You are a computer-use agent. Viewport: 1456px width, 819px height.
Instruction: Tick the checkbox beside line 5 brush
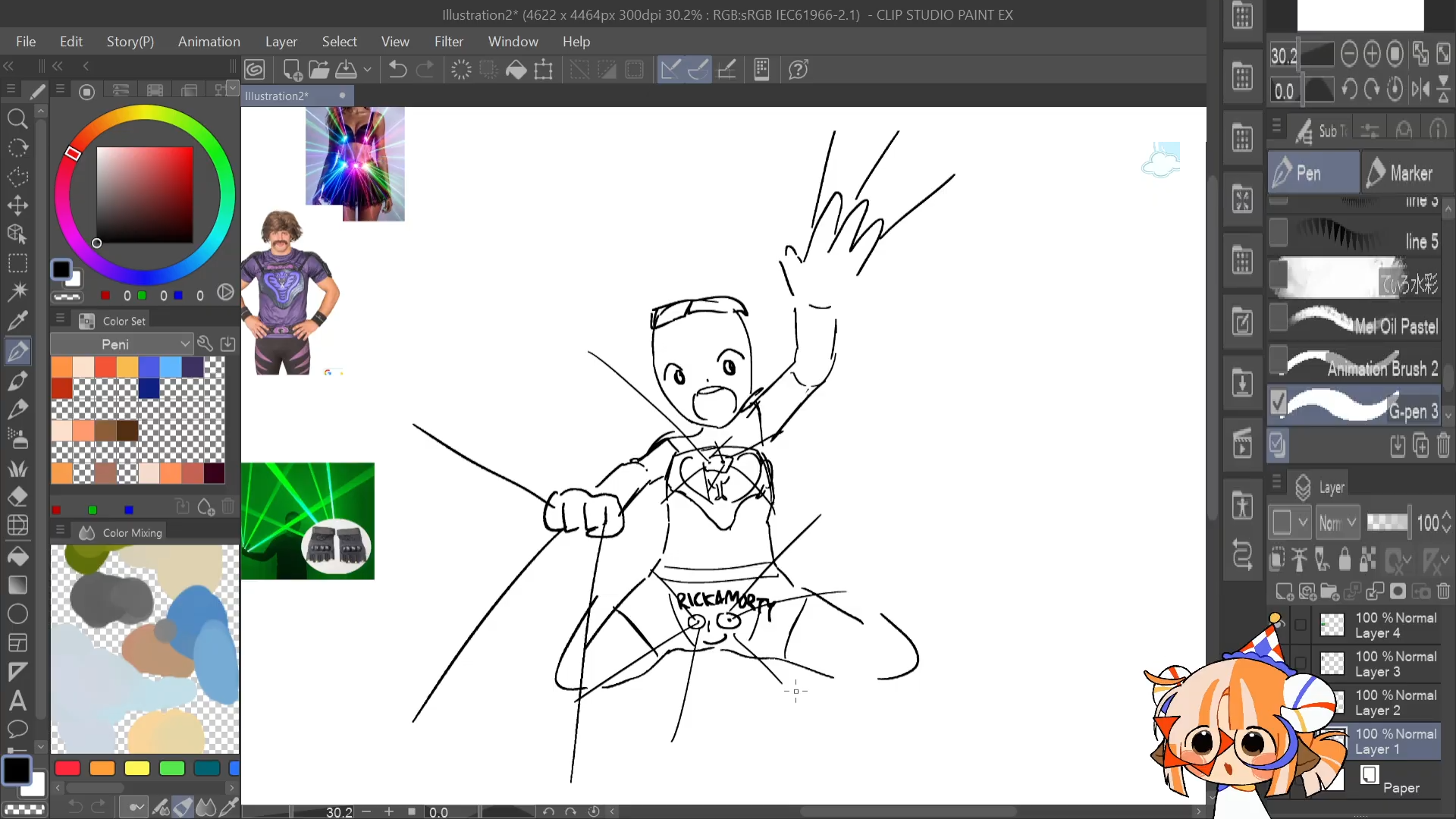(1279, 233)
